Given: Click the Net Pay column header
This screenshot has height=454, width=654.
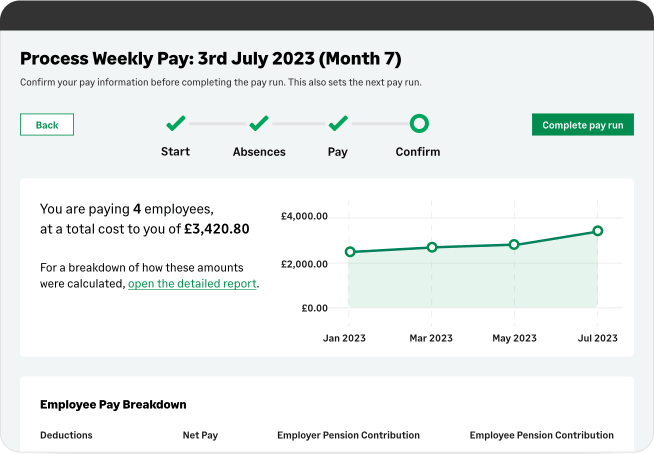Looking at the screenshot, I should click(198, 435).
